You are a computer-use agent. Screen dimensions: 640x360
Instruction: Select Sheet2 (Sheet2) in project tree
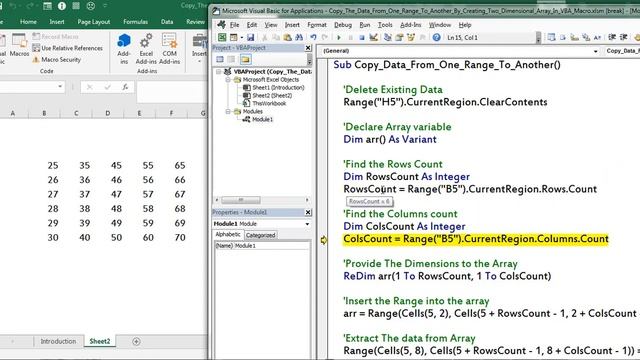pyautogui.click(x=272, y=96)
